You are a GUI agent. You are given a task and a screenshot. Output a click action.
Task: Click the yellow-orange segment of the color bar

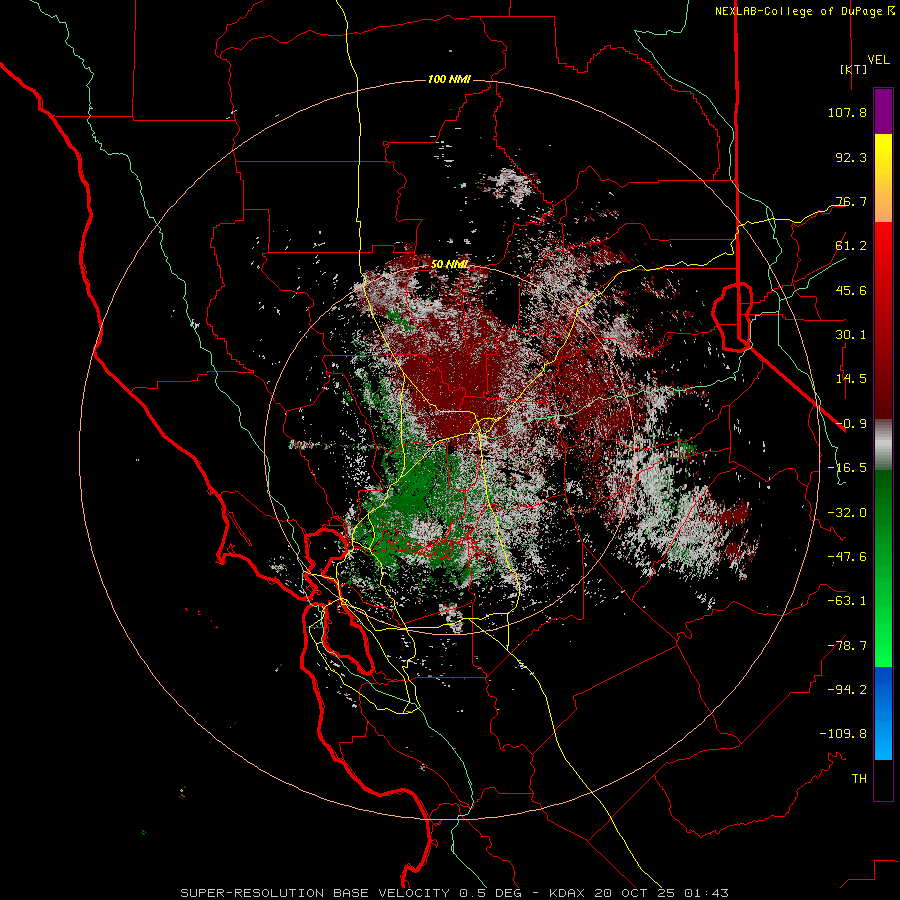point(883,178)
